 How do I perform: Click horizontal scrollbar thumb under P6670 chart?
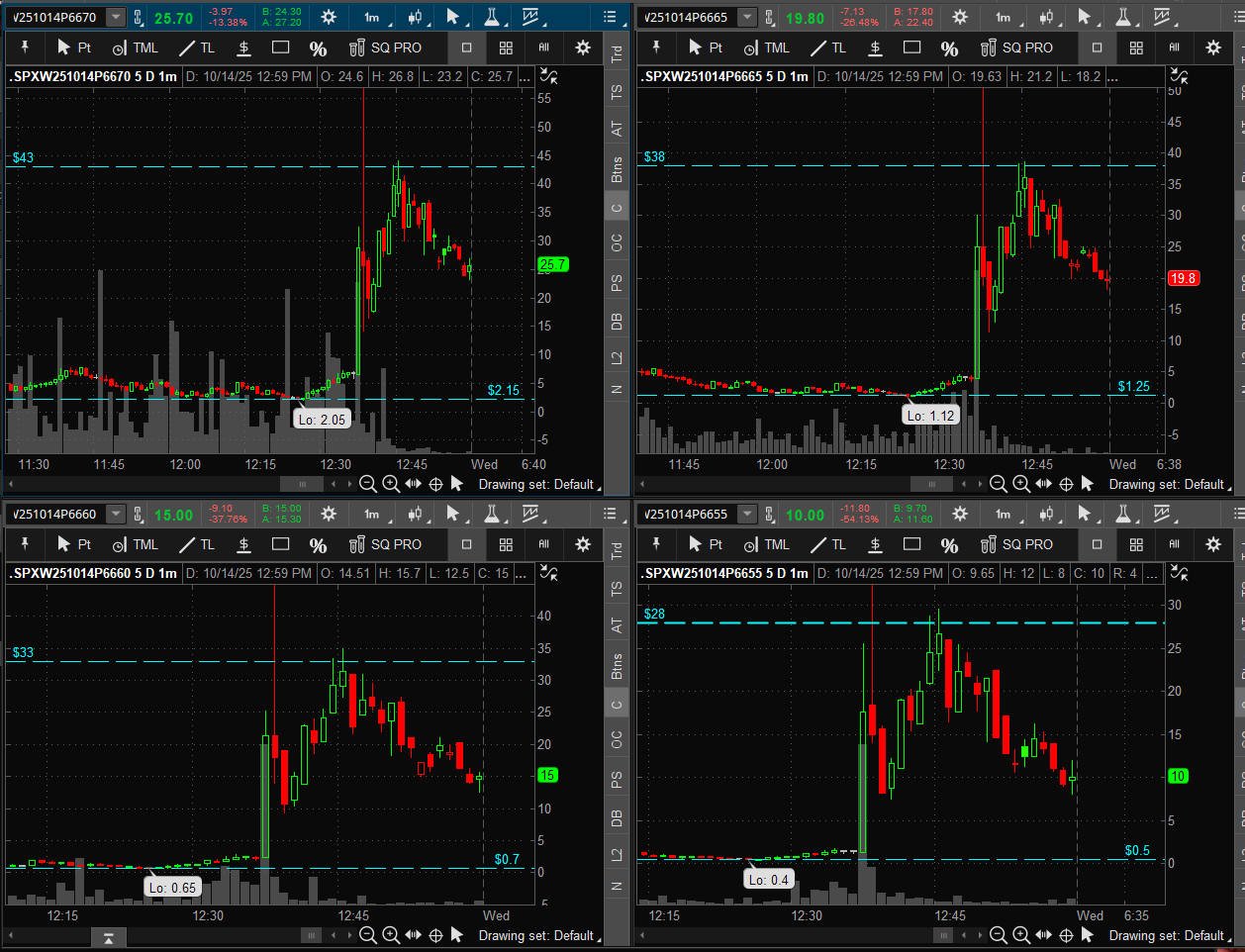[303, 484]
